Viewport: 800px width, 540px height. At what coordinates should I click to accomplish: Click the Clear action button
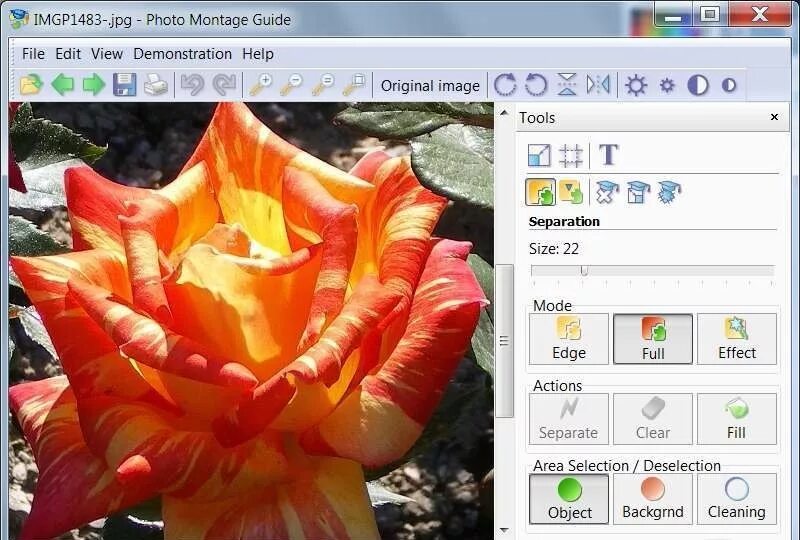pos(653,419)
